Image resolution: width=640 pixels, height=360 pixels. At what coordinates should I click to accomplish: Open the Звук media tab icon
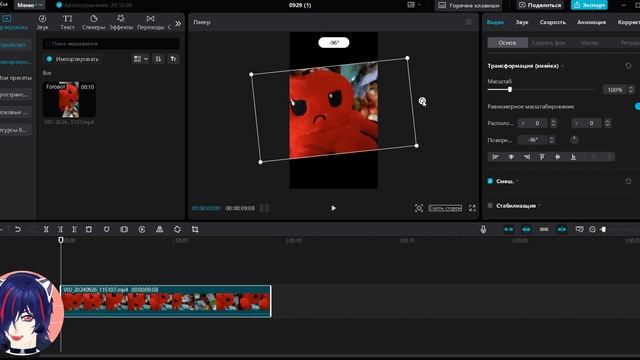point(42,22)
